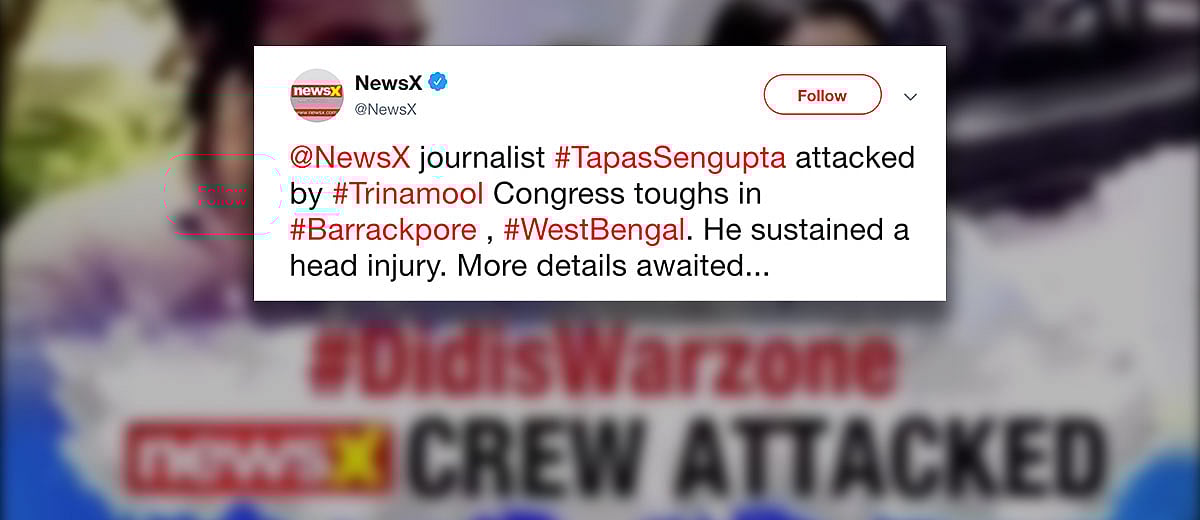
Task: Open the #WestBengal hashtag
Action: 595,231
